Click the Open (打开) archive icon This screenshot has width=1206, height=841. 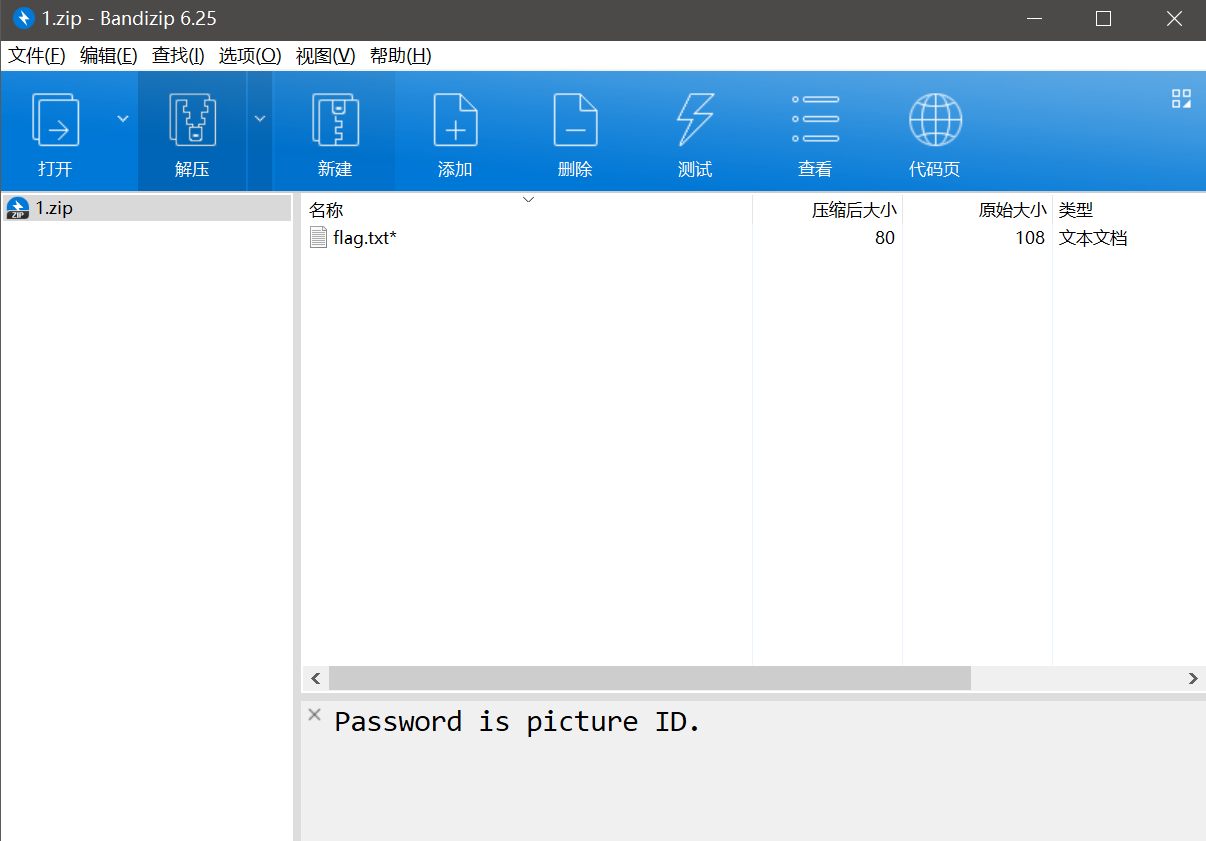coord(55,121)
